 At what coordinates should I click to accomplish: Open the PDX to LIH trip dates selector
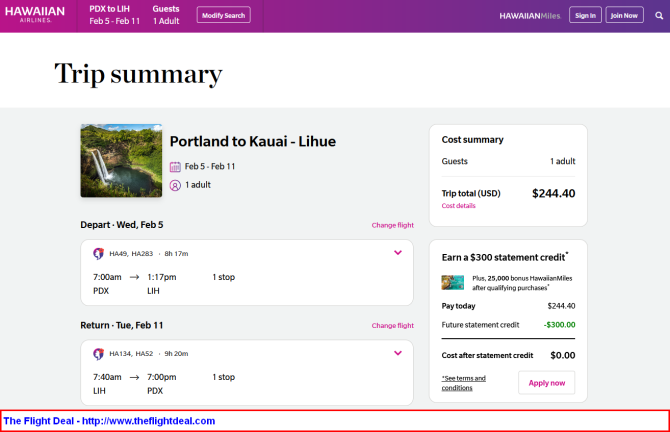tap(115, 15)
